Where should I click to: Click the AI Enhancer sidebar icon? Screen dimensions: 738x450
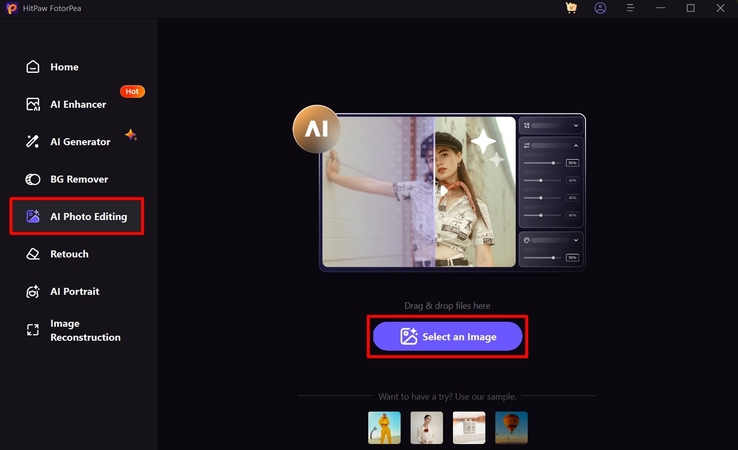pos(32,104)
